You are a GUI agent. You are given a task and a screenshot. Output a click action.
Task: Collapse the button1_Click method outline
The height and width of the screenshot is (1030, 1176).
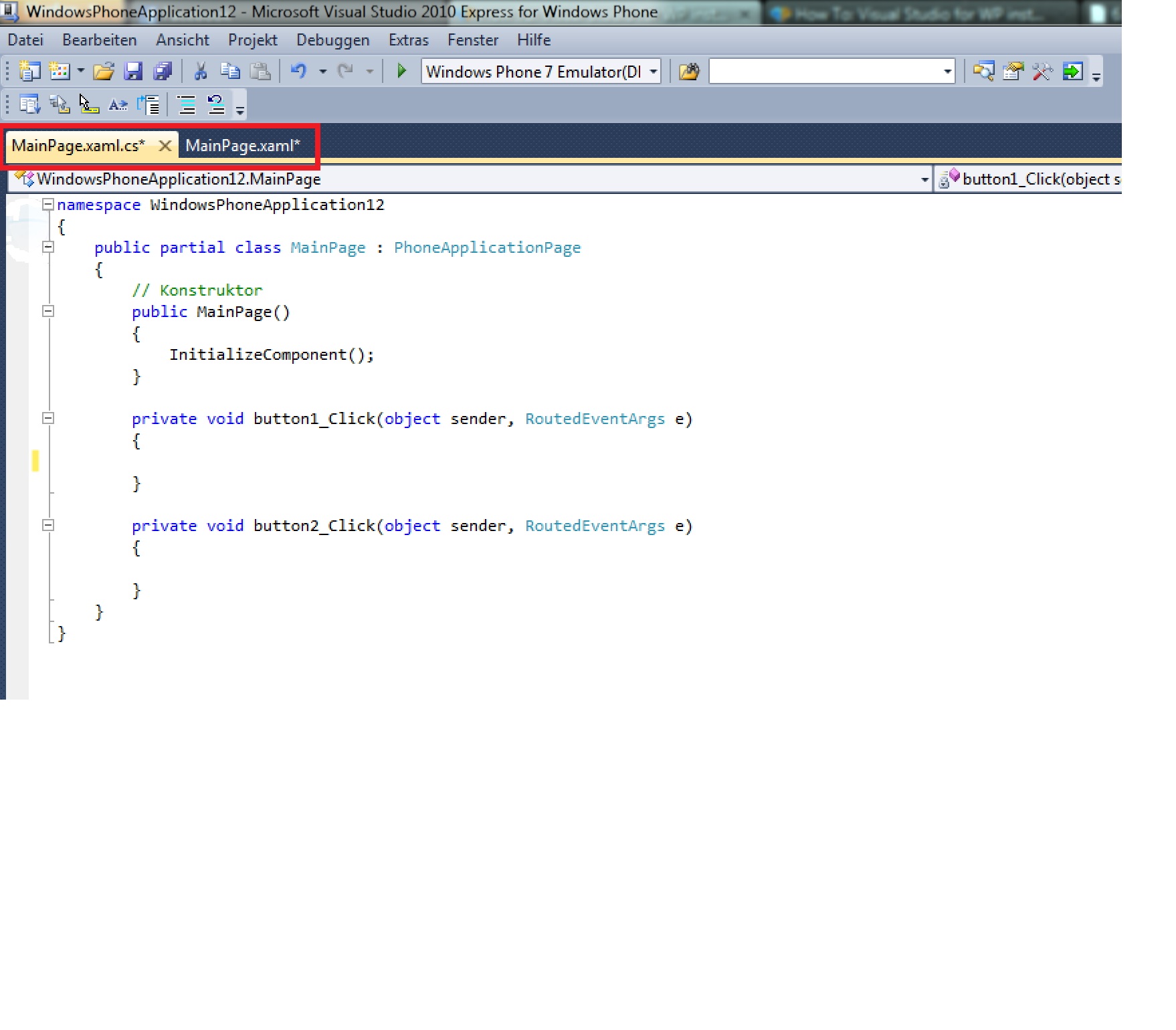48,419
